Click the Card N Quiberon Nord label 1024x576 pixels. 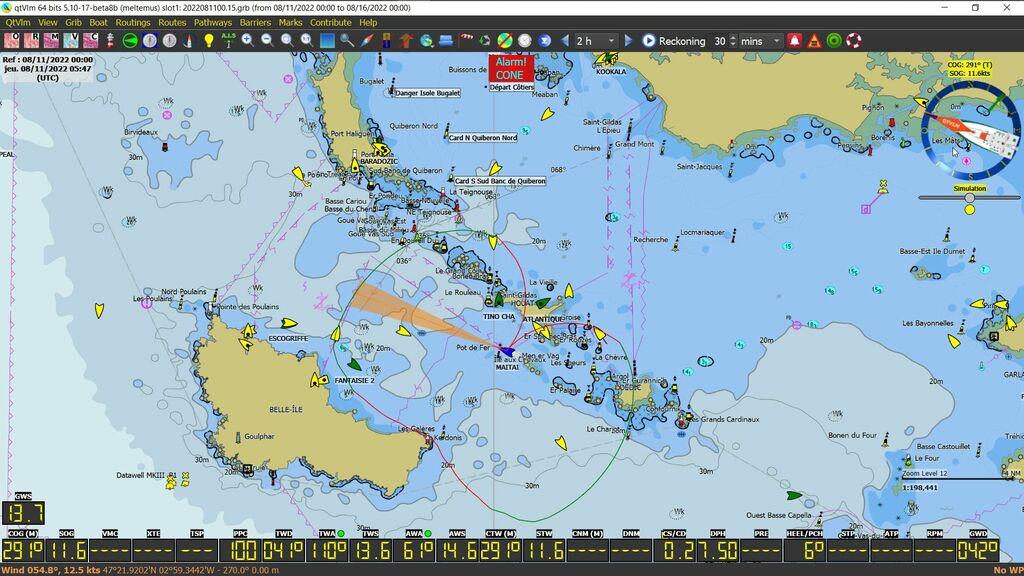click(x=483, y=138)
